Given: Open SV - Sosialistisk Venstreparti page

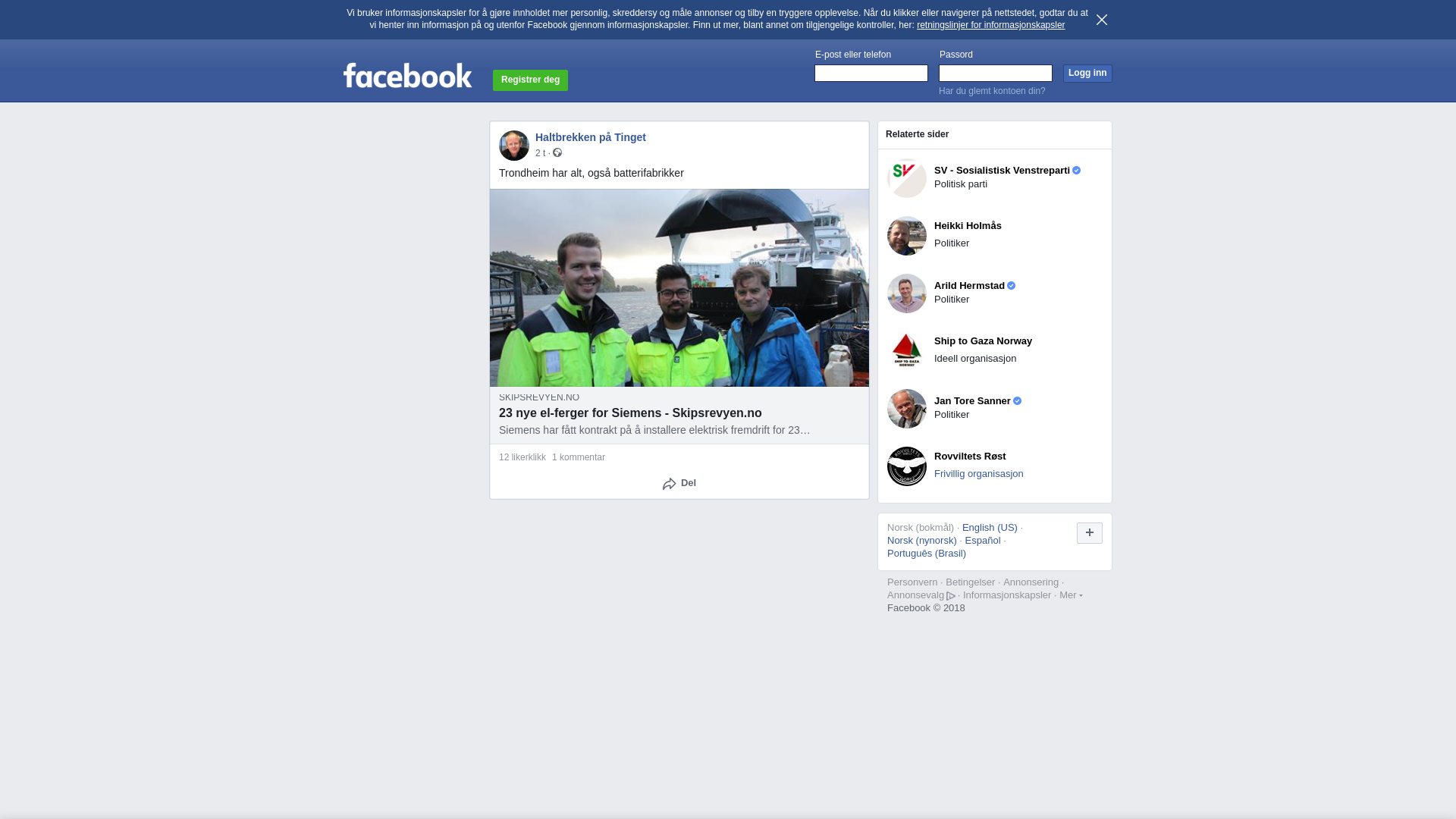Looking at the screenshot, I should point(1002,171).
